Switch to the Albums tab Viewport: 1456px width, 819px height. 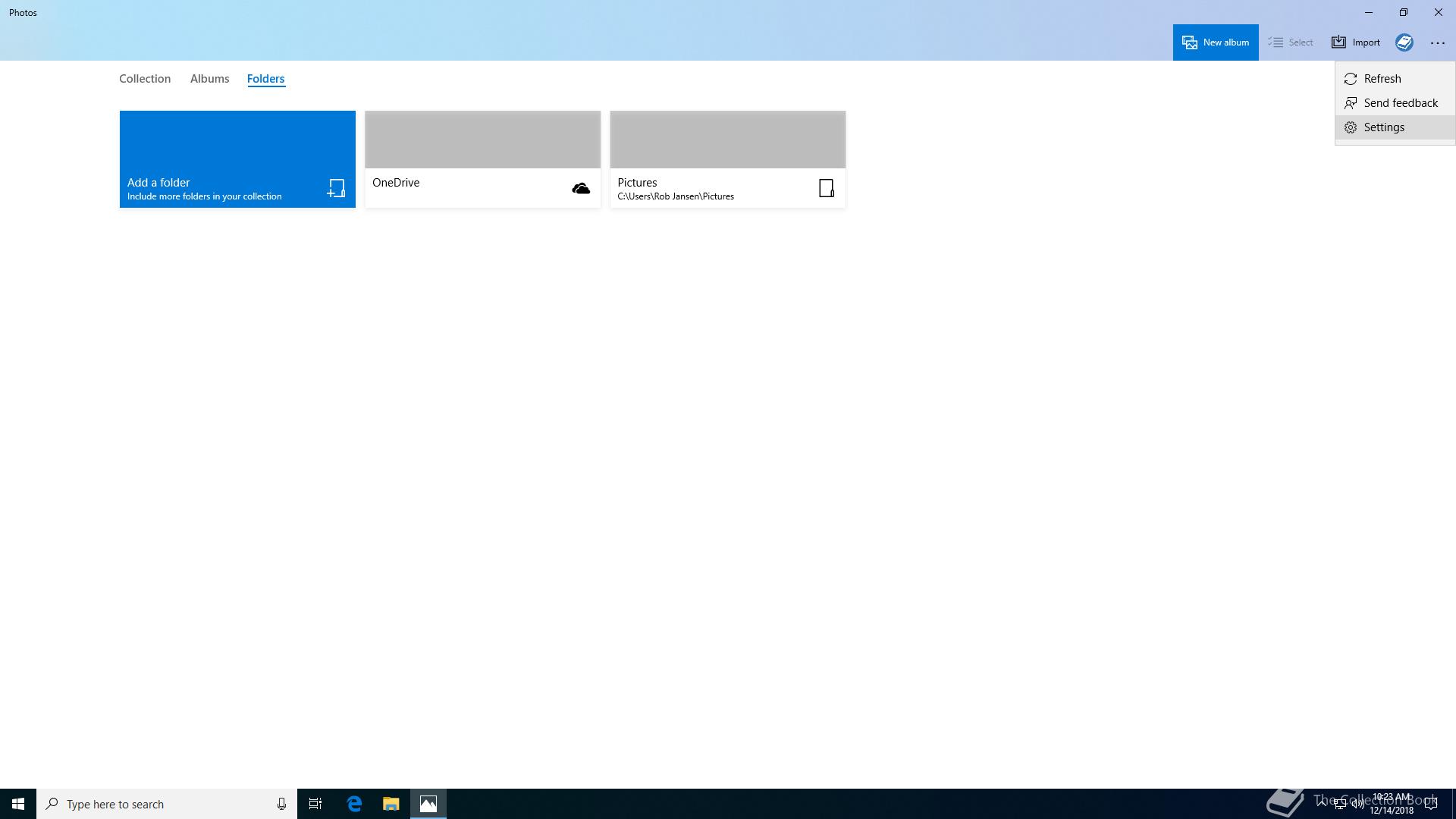pos(209,79)
